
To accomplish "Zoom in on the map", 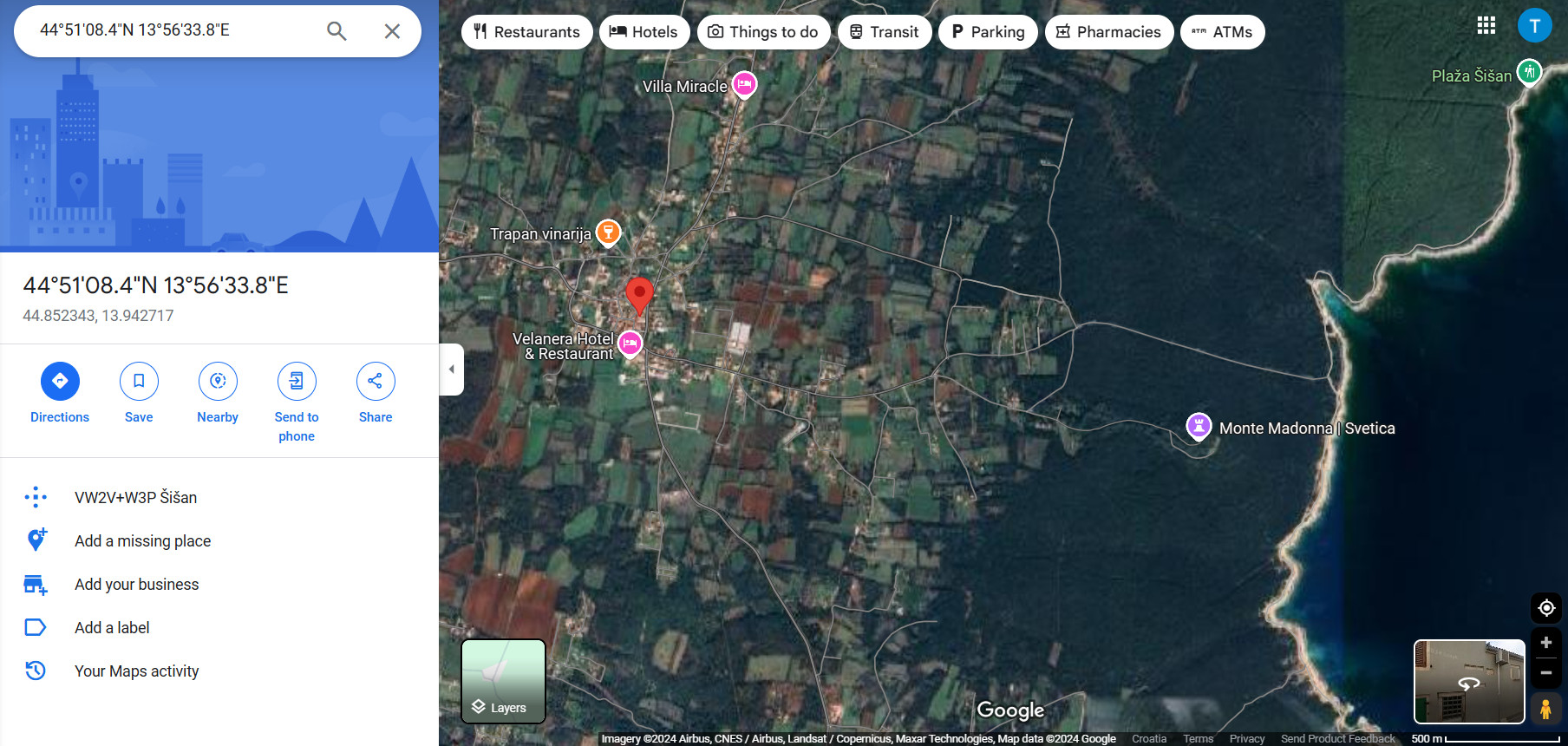I will pyautogui.click(x=1545, y=643).
